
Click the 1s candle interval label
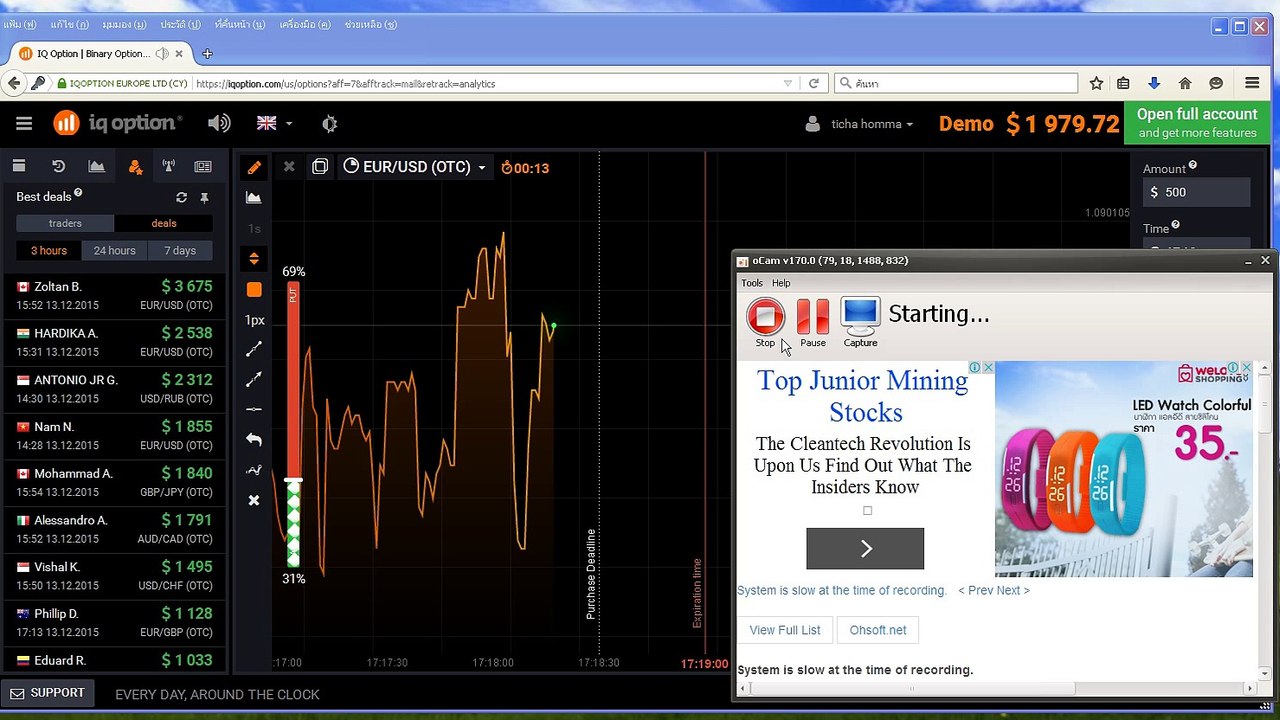pyautogui.click(x=254, y=228)
